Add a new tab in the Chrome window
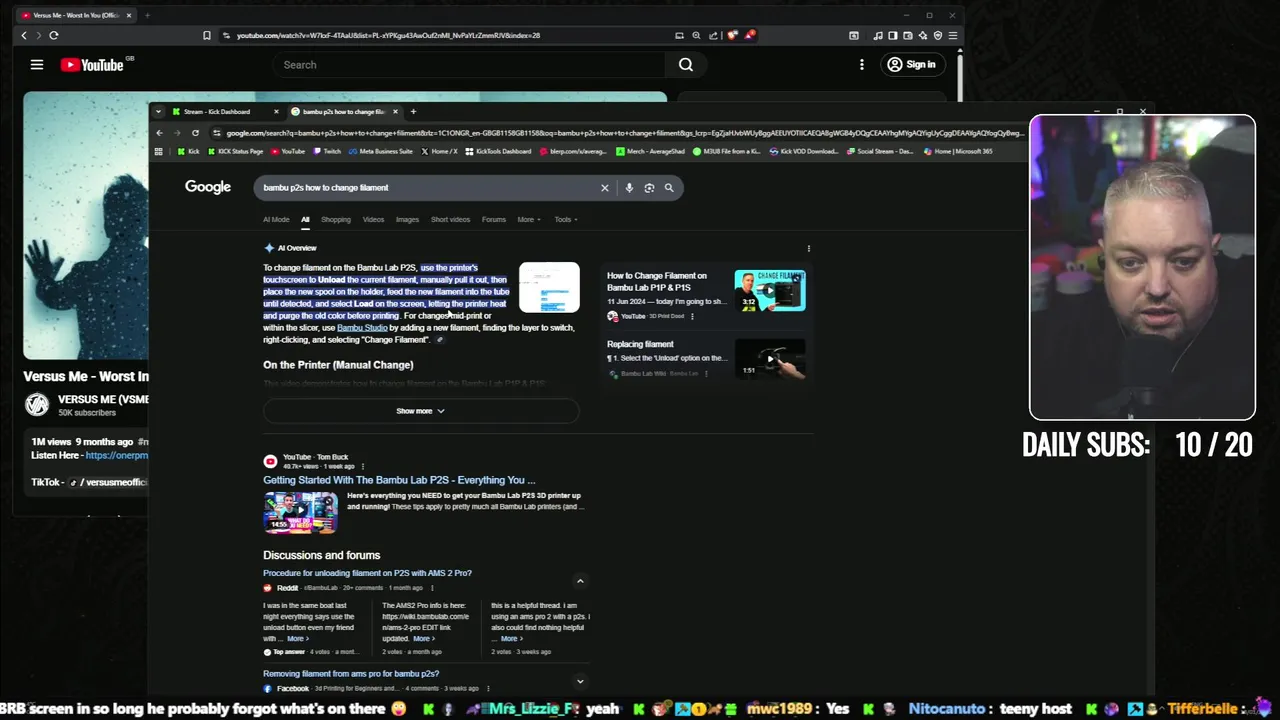 coord(413,111)
